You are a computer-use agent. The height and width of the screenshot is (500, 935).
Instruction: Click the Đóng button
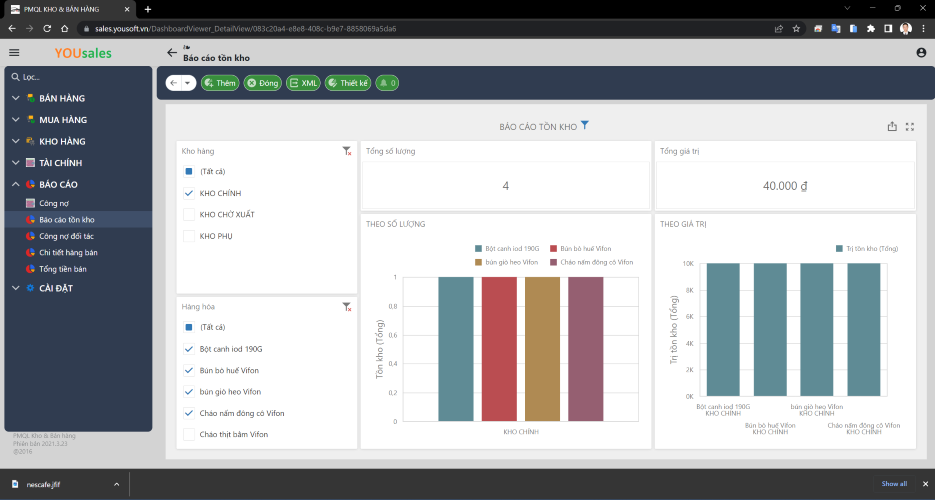262,83
